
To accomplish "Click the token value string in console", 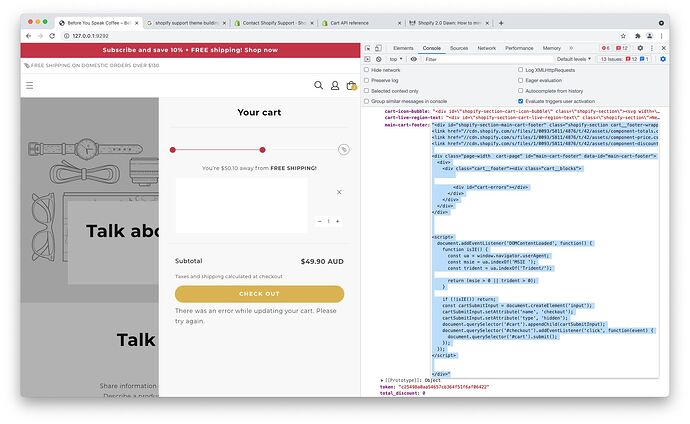I will click(x=444, y=387).
